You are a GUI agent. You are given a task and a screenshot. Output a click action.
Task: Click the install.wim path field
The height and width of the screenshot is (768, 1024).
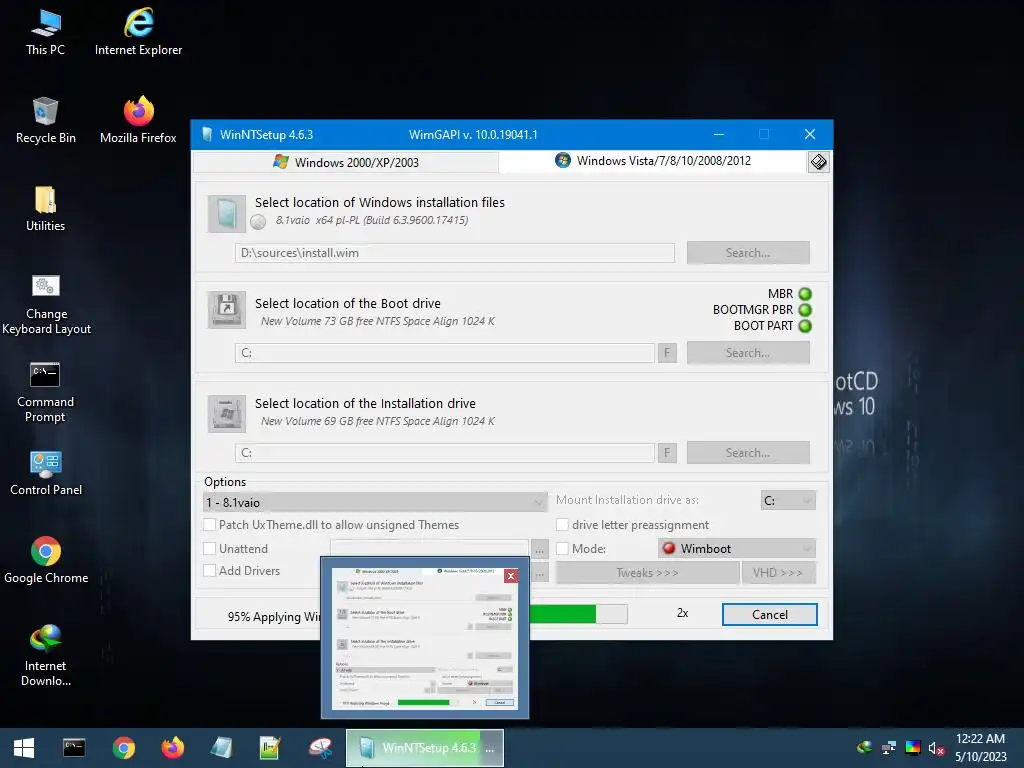(x=455, y=253)
